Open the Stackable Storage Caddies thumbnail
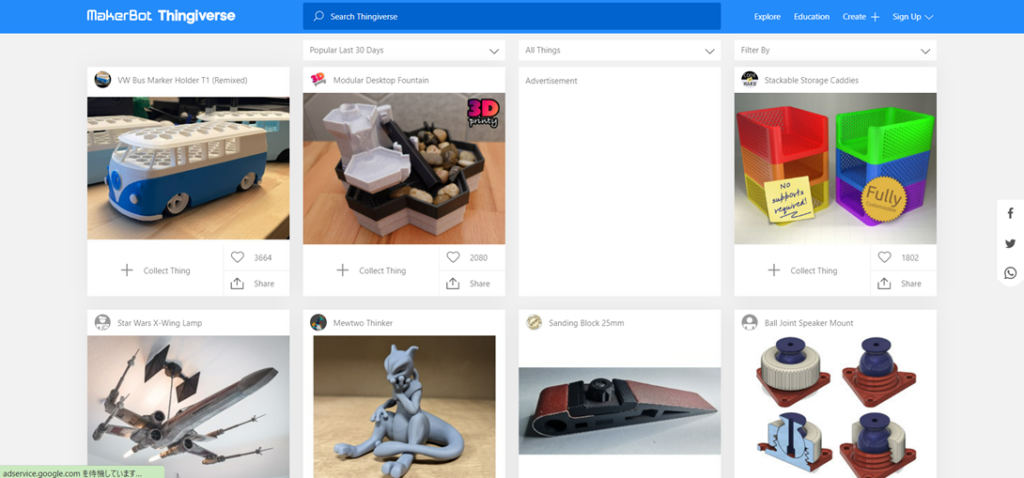Screen dimensions: 1024x478 click(x=835, y=168)
